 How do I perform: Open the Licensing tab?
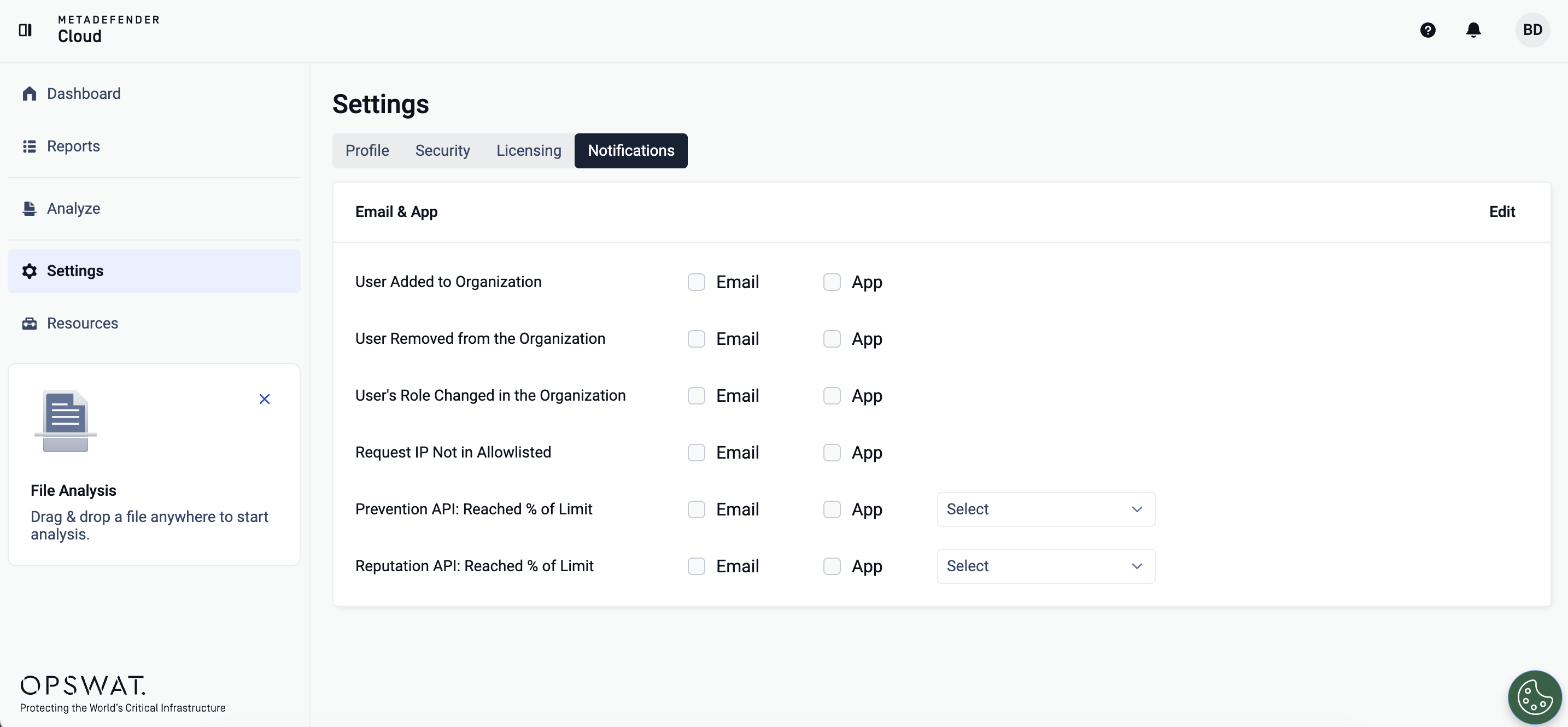point(528,151)
